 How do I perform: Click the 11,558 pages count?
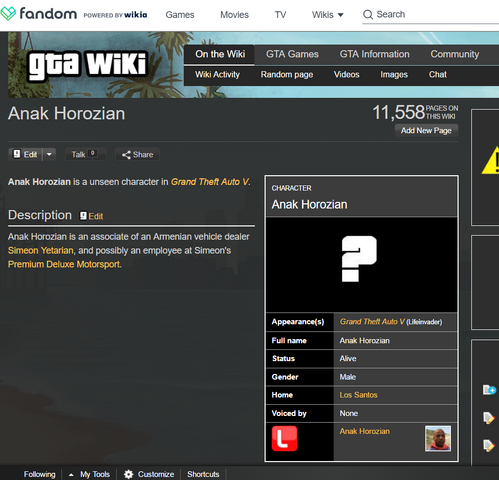[398, 112]
